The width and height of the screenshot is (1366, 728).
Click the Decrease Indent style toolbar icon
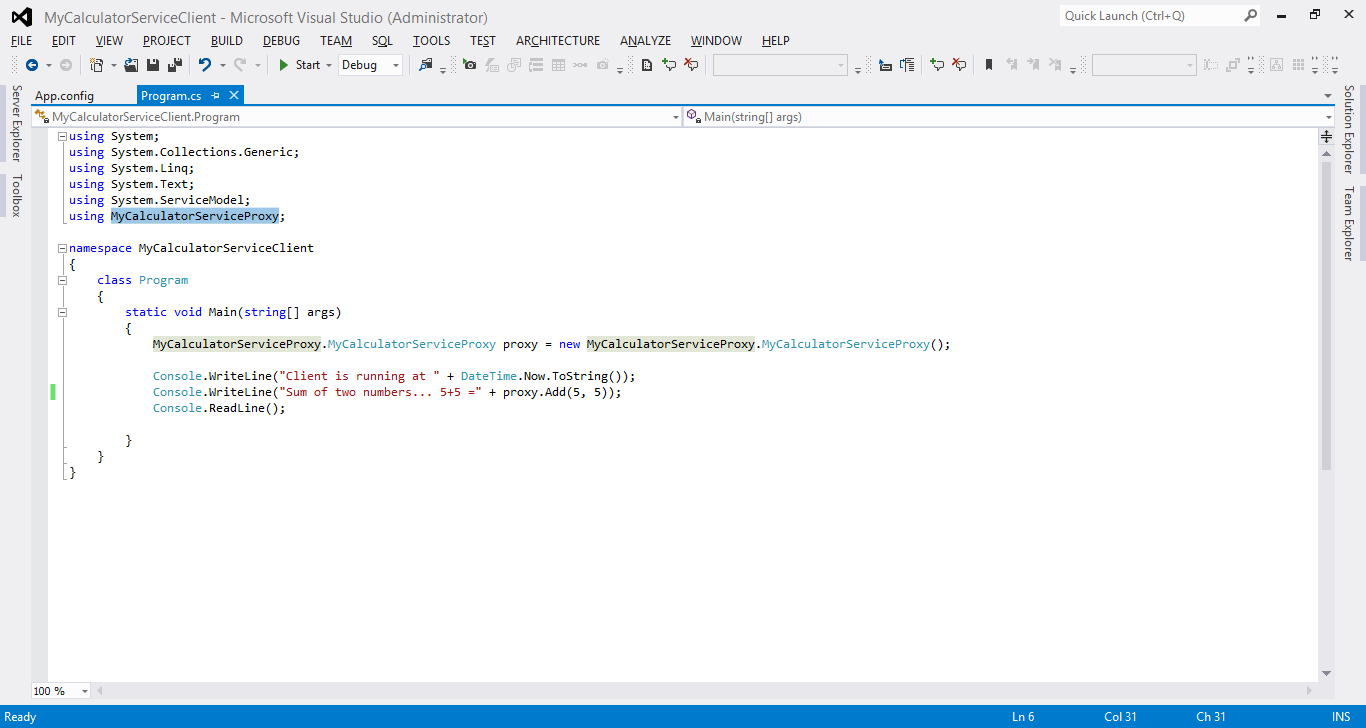tap(885, 65)
